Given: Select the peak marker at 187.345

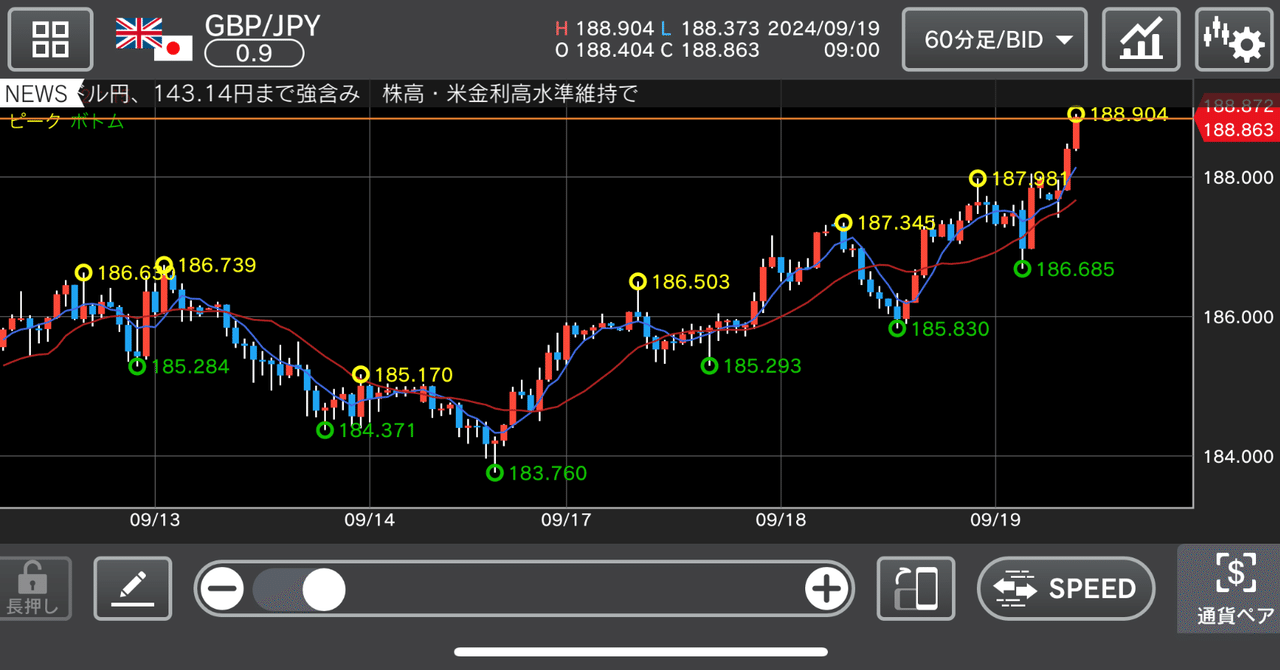Looking at the screenshot, I should (x=843, y=223).
